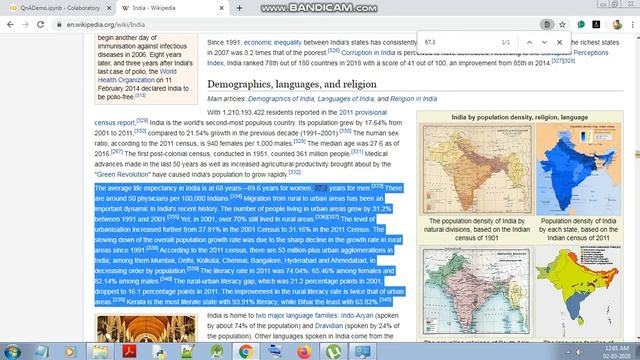Open a new browser tab
This screenshot has height=360, width=640.
pyautogui.click(x=239, y=8)
